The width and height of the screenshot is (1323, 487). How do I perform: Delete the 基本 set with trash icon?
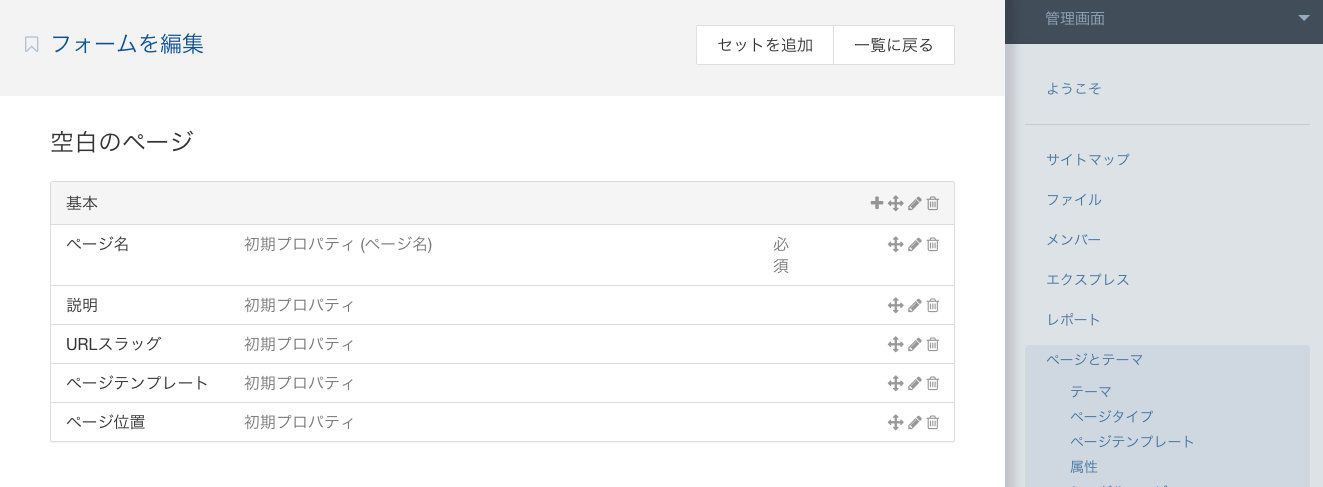click(933, 203)
